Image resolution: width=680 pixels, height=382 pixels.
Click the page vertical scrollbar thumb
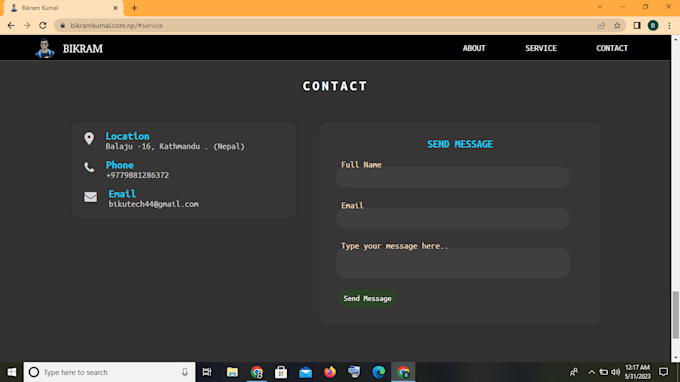click(x=675, y=315)
